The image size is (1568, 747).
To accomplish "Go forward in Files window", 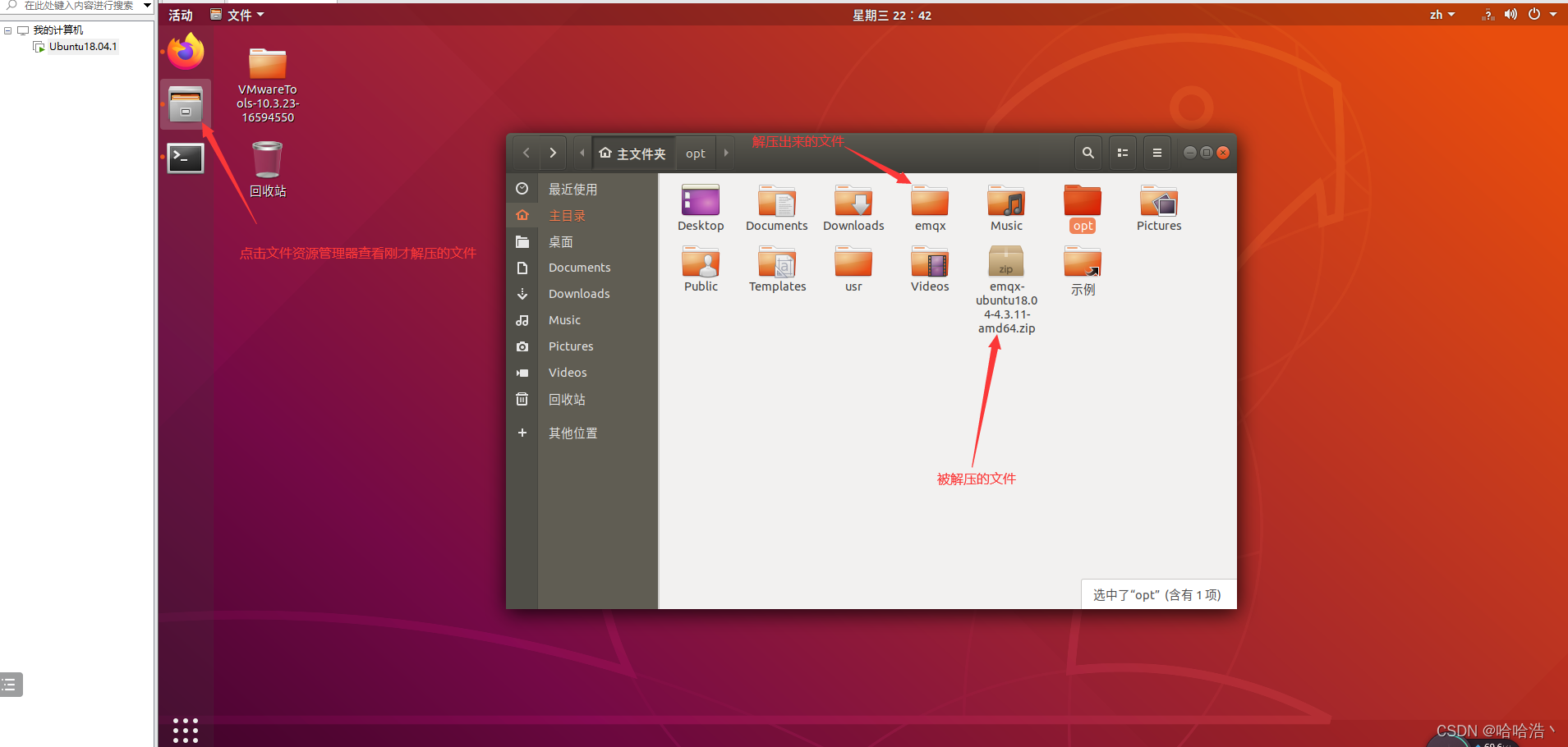I will click(553, 153).
